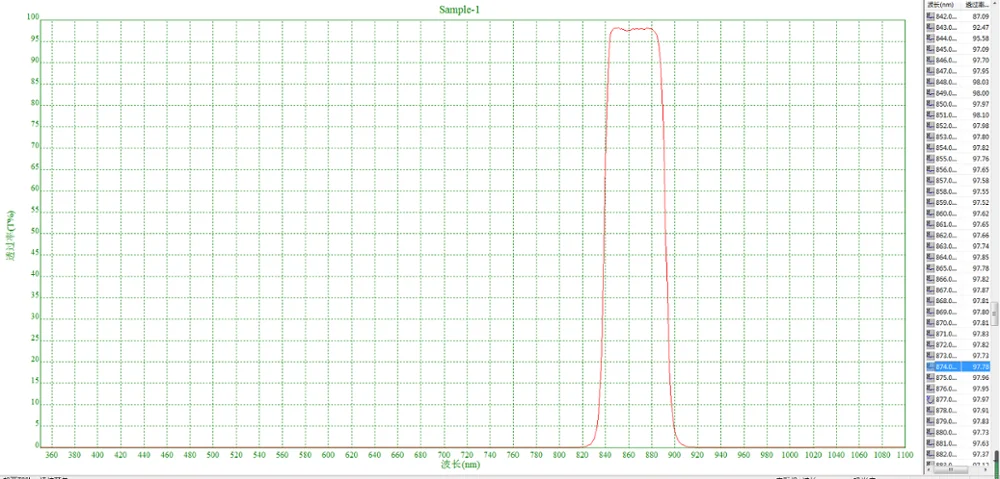
Task: Click the data point icon for 842.0 nm
Action: click(930, 17)
